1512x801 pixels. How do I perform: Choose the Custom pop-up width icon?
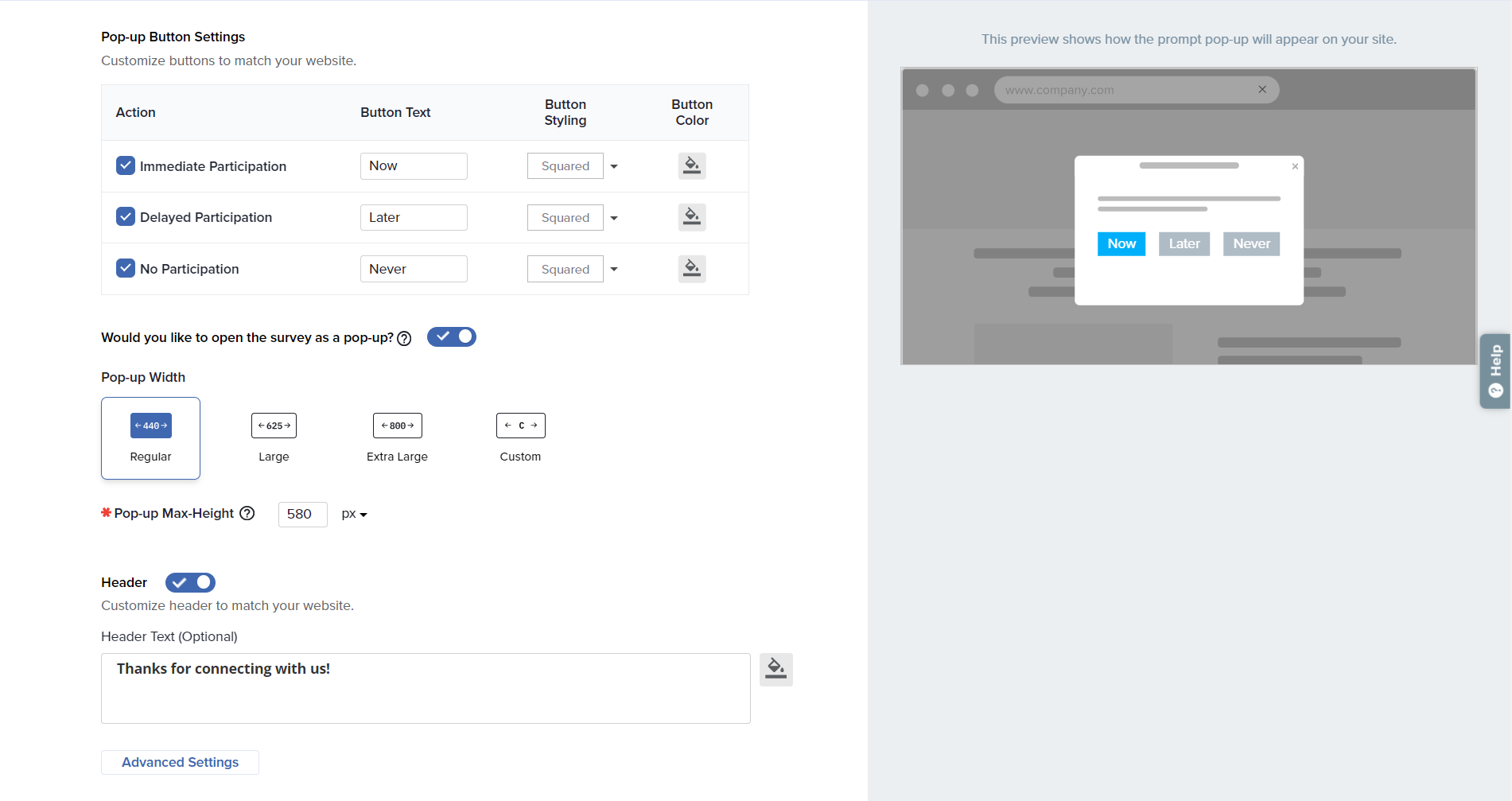tap(520, 426)
